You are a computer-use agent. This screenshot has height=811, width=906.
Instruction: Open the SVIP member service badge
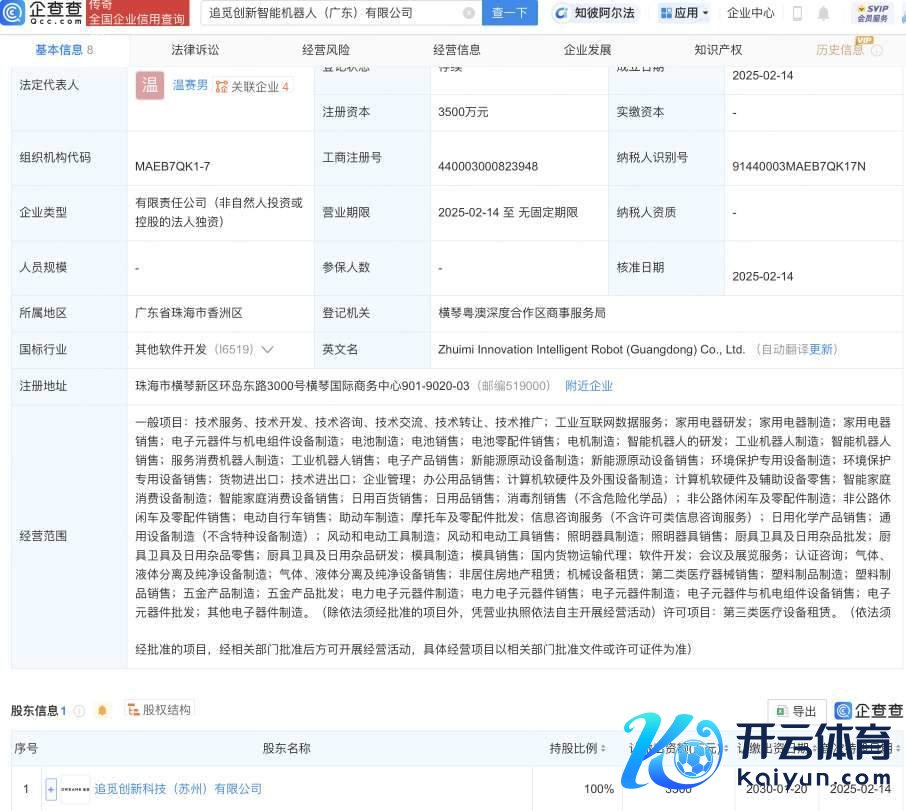871,13
